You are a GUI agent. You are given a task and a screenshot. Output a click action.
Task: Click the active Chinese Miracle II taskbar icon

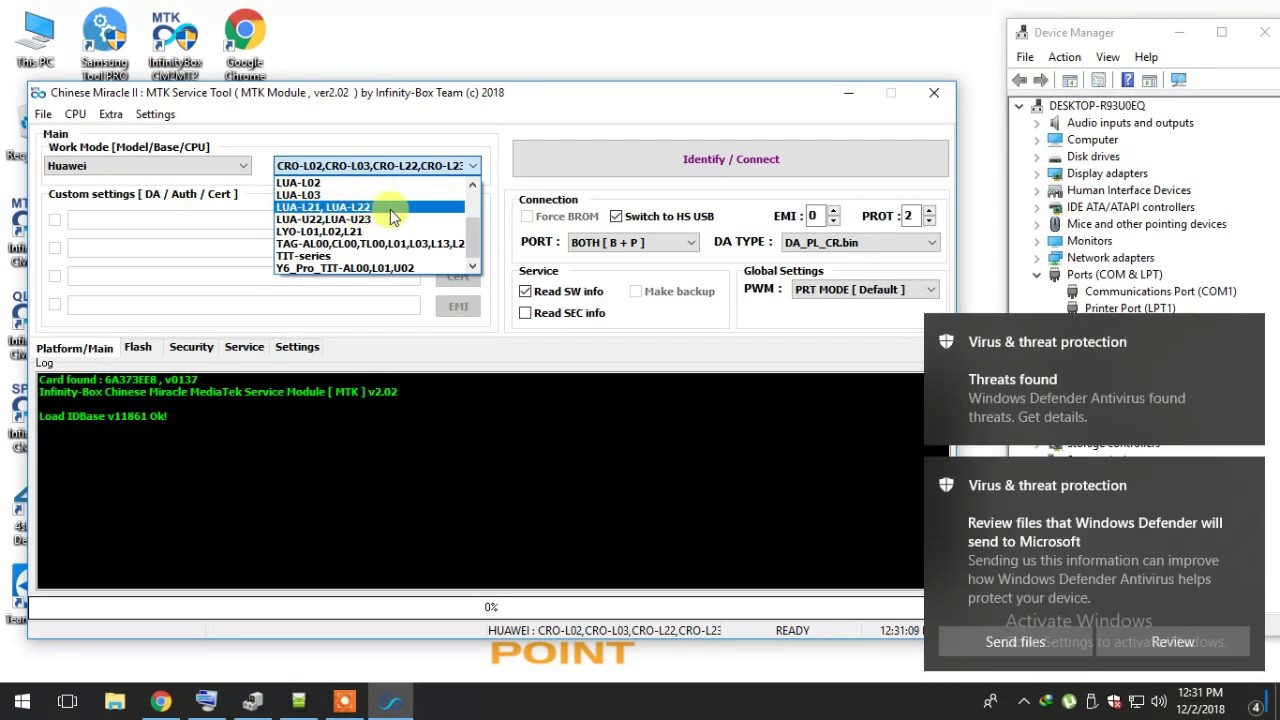point(390,701)
